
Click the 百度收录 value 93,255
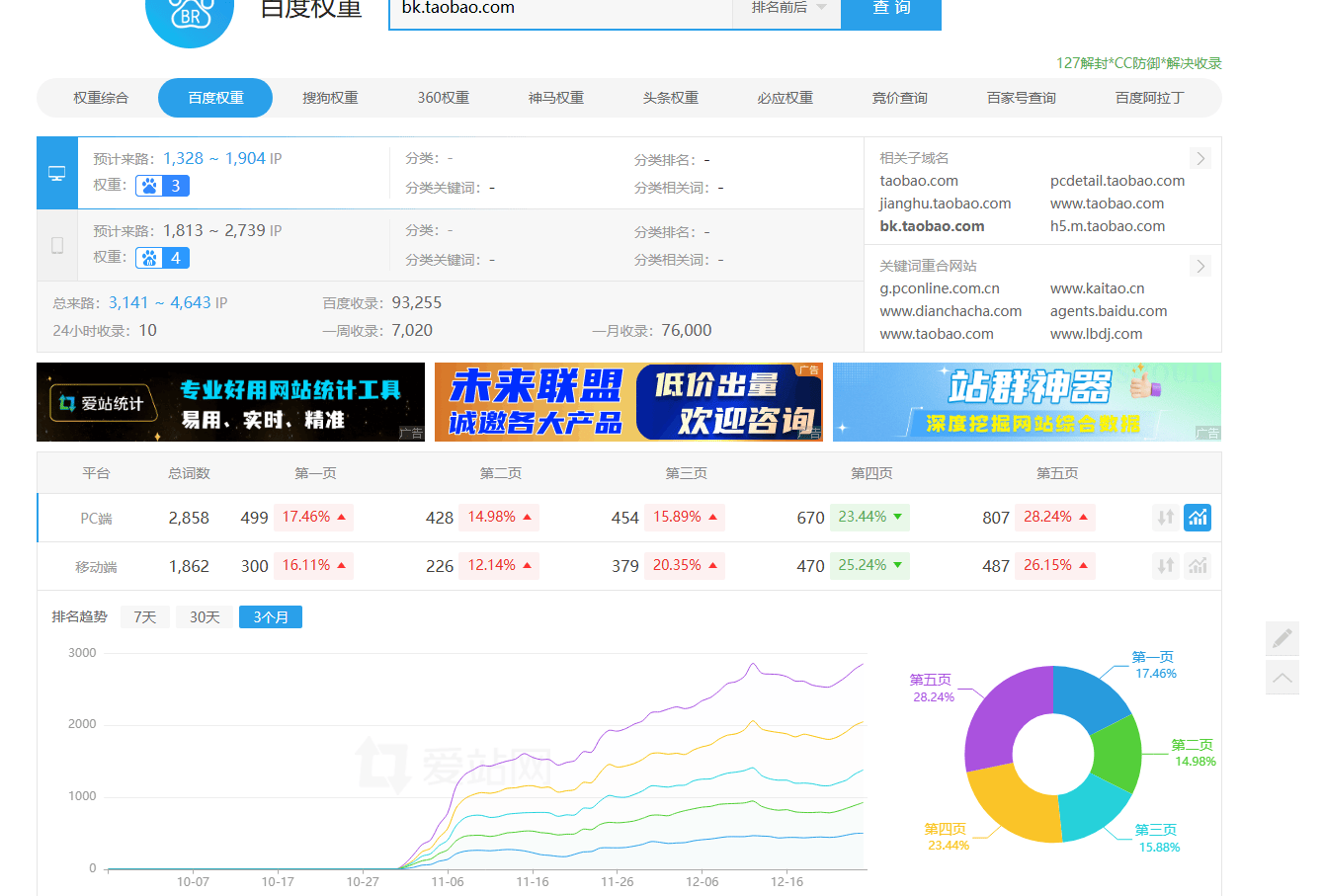point(417,302)
